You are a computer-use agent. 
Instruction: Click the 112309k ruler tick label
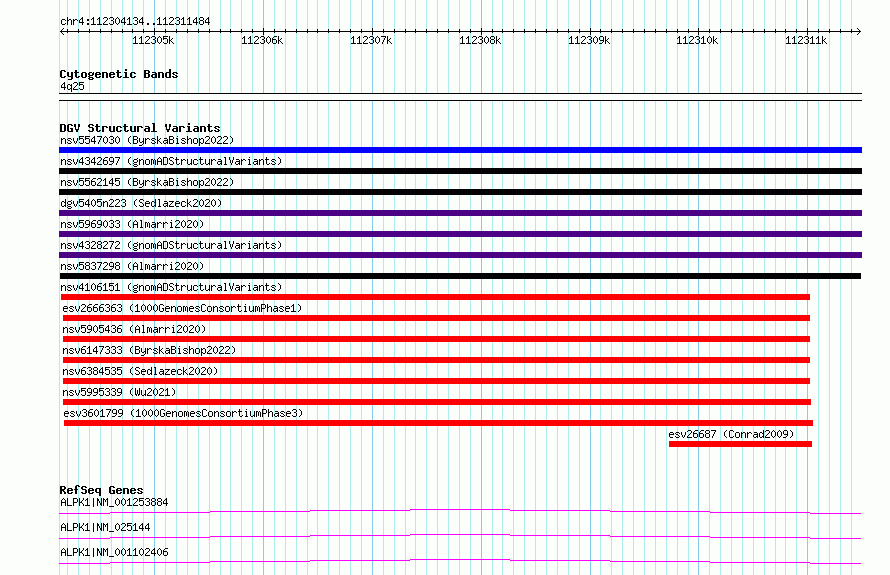(x=589, y=40)
